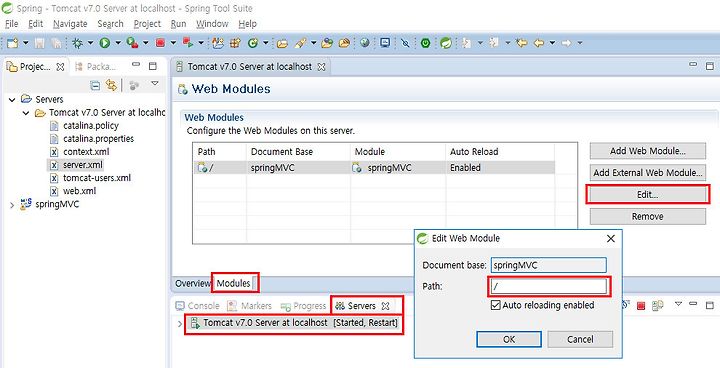720x368 pixels.
Task: Switch to the Console tab
Action: pyautogui.click(x=197, y=306)
